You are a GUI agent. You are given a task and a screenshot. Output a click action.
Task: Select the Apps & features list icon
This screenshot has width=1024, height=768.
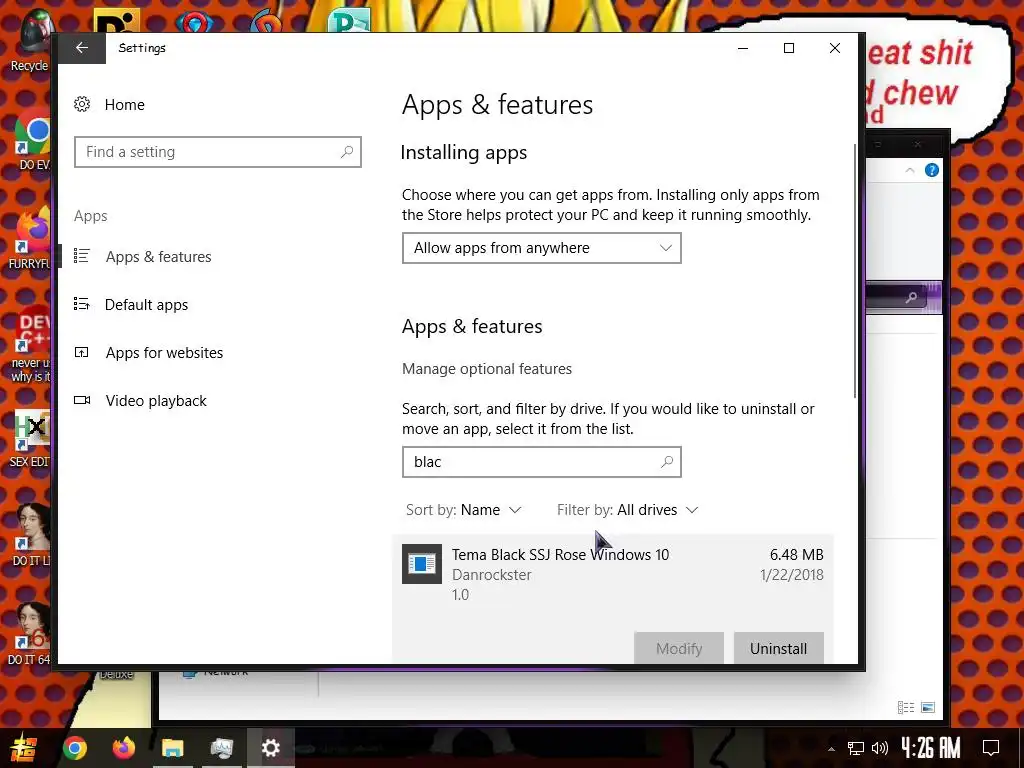pyautogui.click(x=82, y=256)
